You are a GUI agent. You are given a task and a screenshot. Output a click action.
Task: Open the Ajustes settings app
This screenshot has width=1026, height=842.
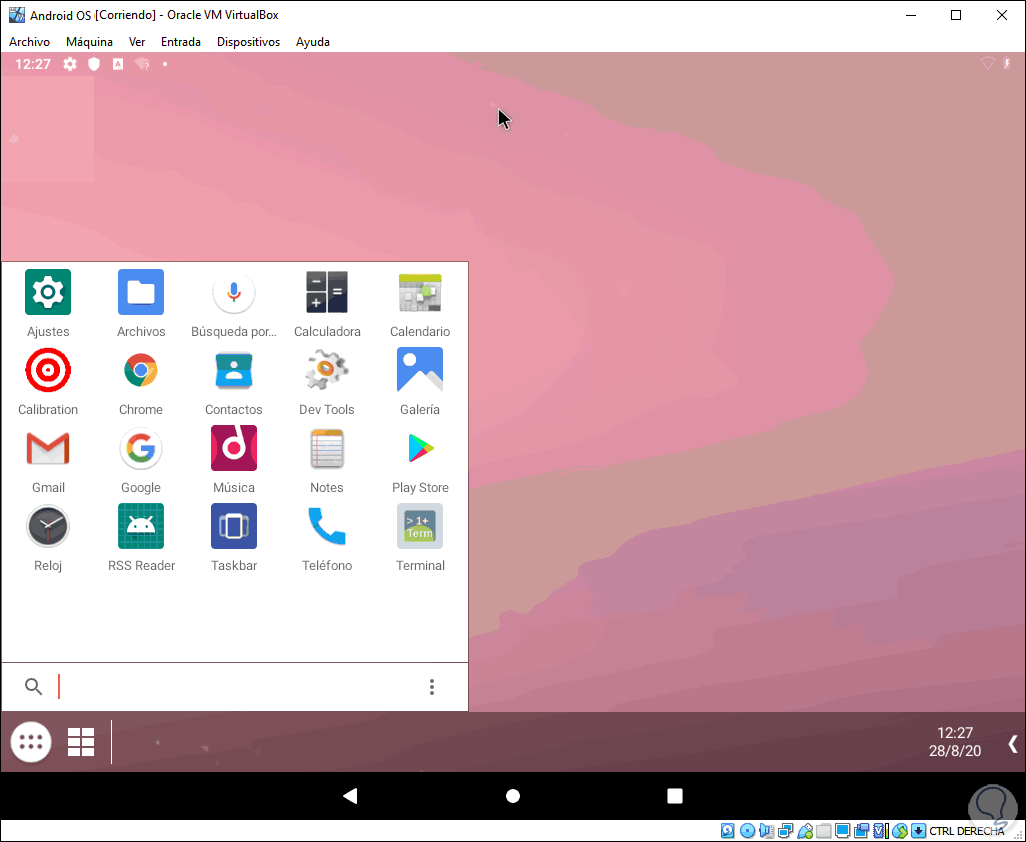[48, 303]
